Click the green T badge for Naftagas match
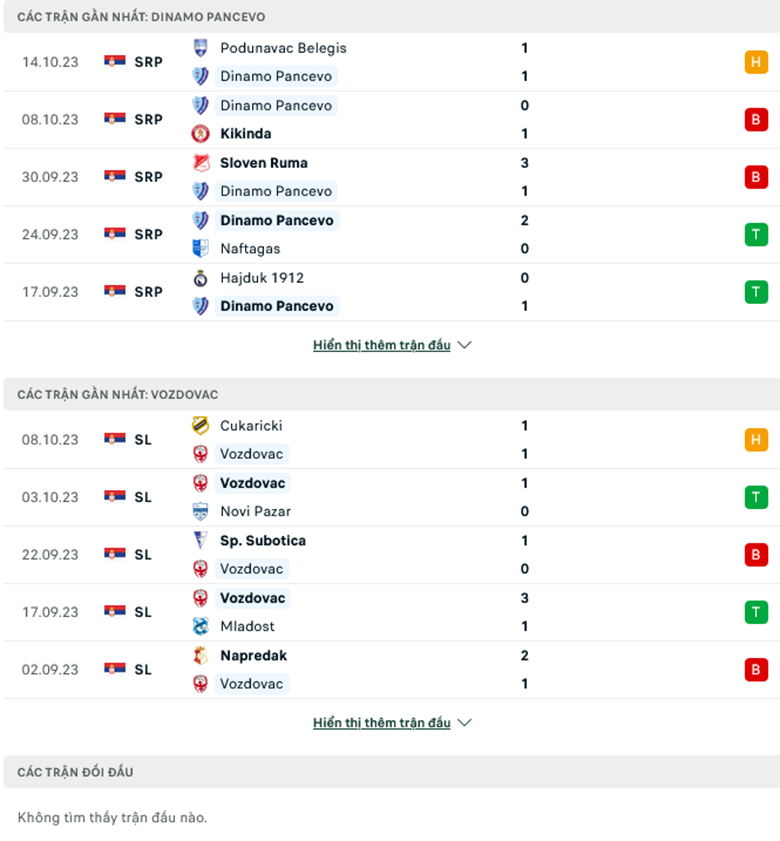This screenshot has width=780, height=841. [x=756, y=235]
